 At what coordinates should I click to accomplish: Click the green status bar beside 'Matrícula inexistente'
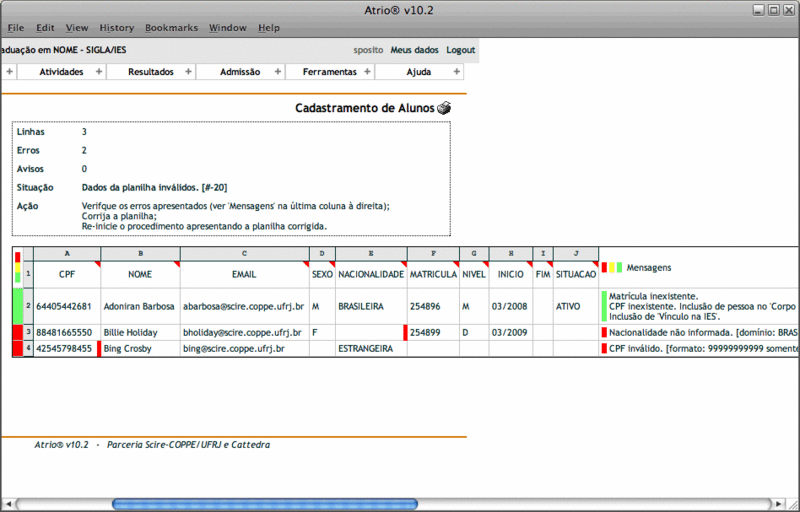[x=603, y=305]
